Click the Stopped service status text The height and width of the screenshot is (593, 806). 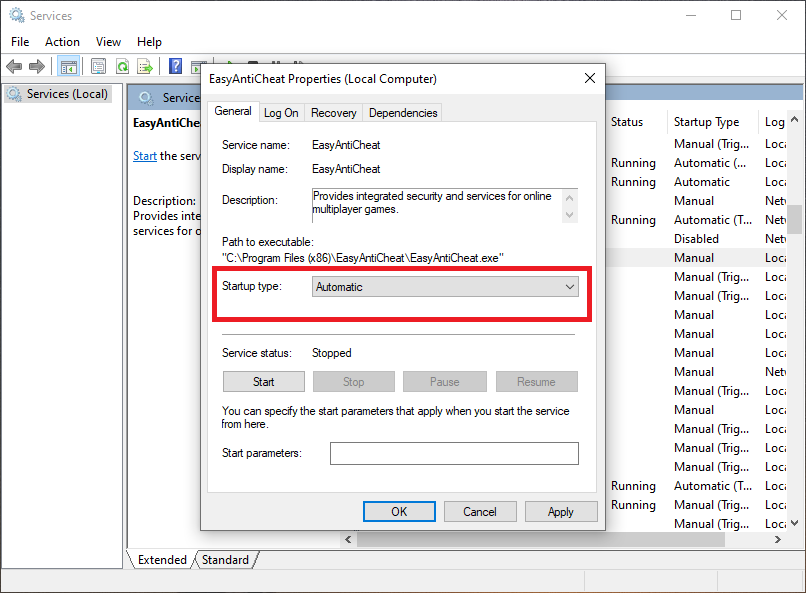click(332, 353)
